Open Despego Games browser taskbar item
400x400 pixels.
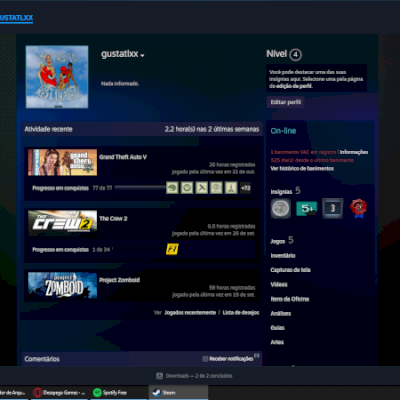(60, 393)
